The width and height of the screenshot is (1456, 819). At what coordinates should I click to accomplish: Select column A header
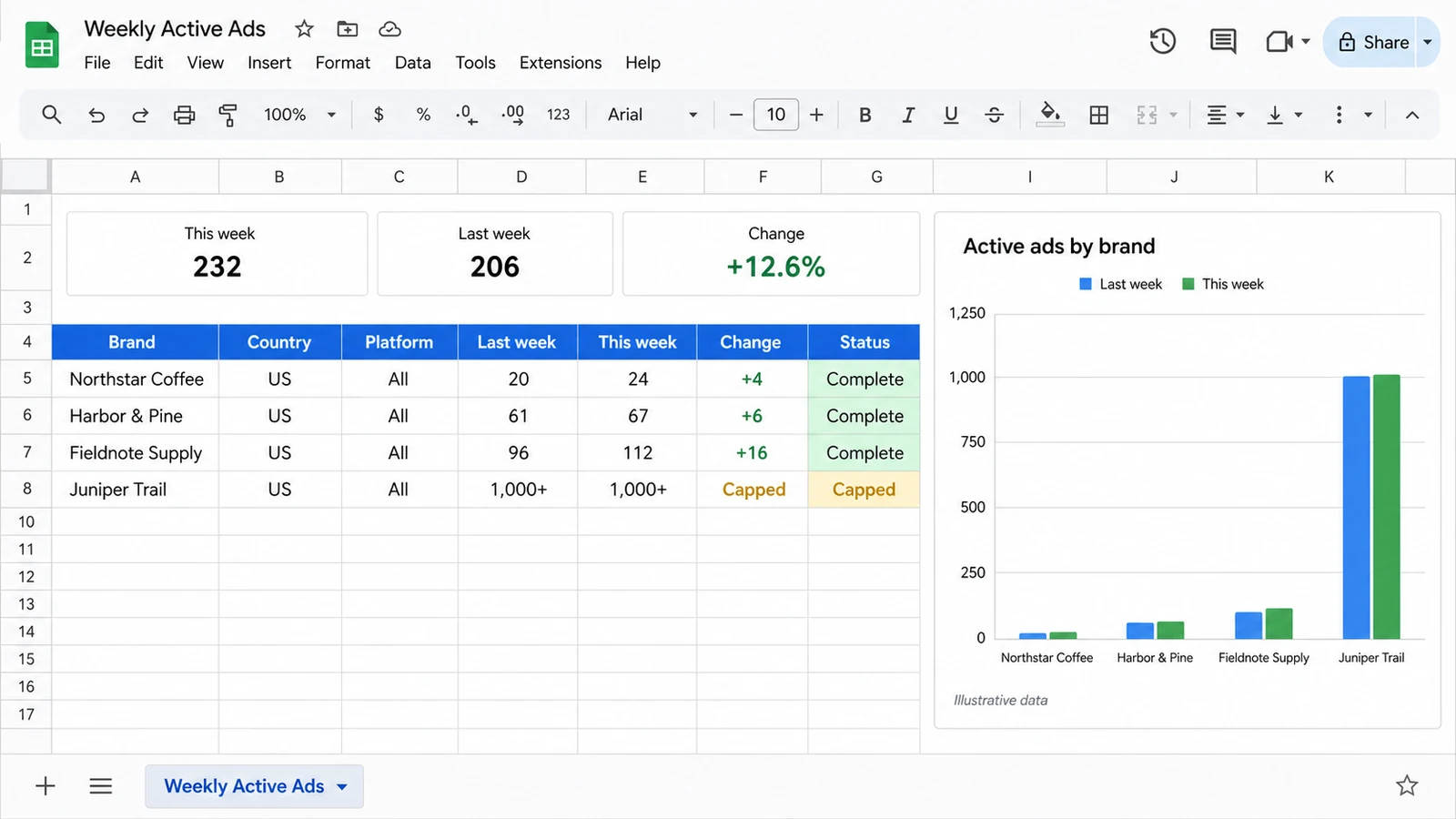(135, 177)
